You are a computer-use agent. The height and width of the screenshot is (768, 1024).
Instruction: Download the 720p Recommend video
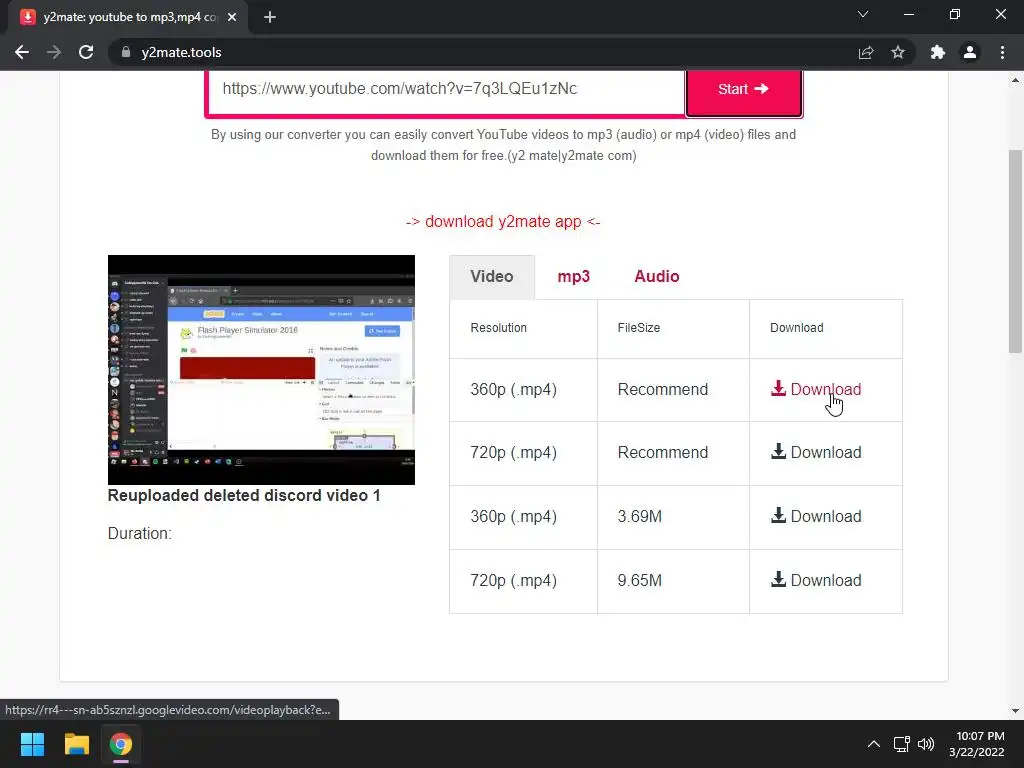[816, 453]
